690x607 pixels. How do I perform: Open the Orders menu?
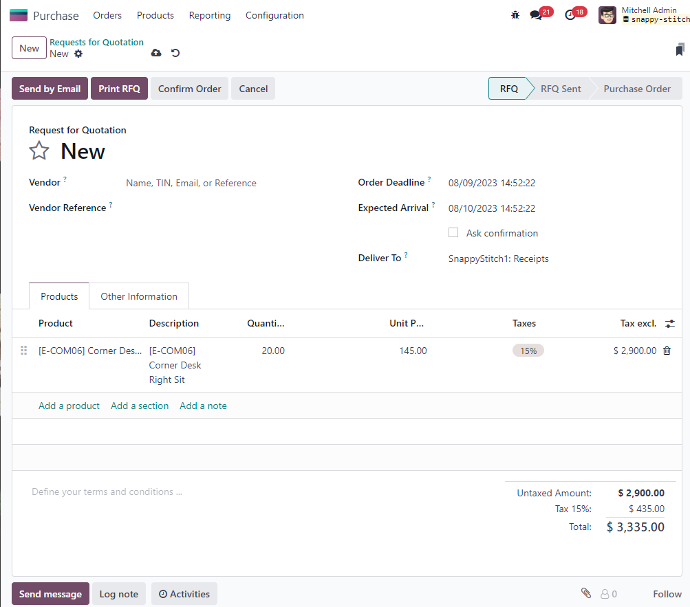coord(107,15)
